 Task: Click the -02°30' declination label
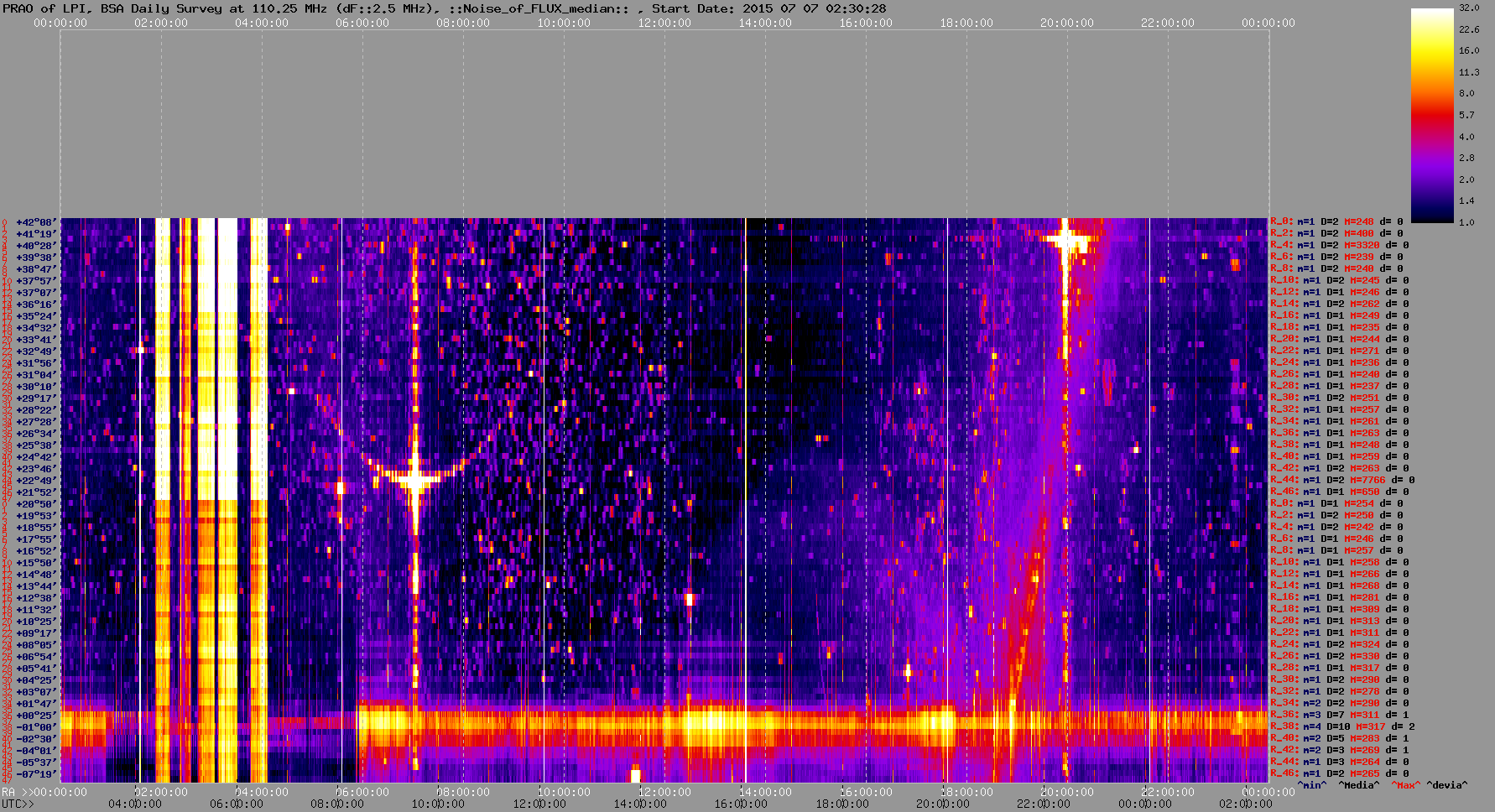click(36, 739)
